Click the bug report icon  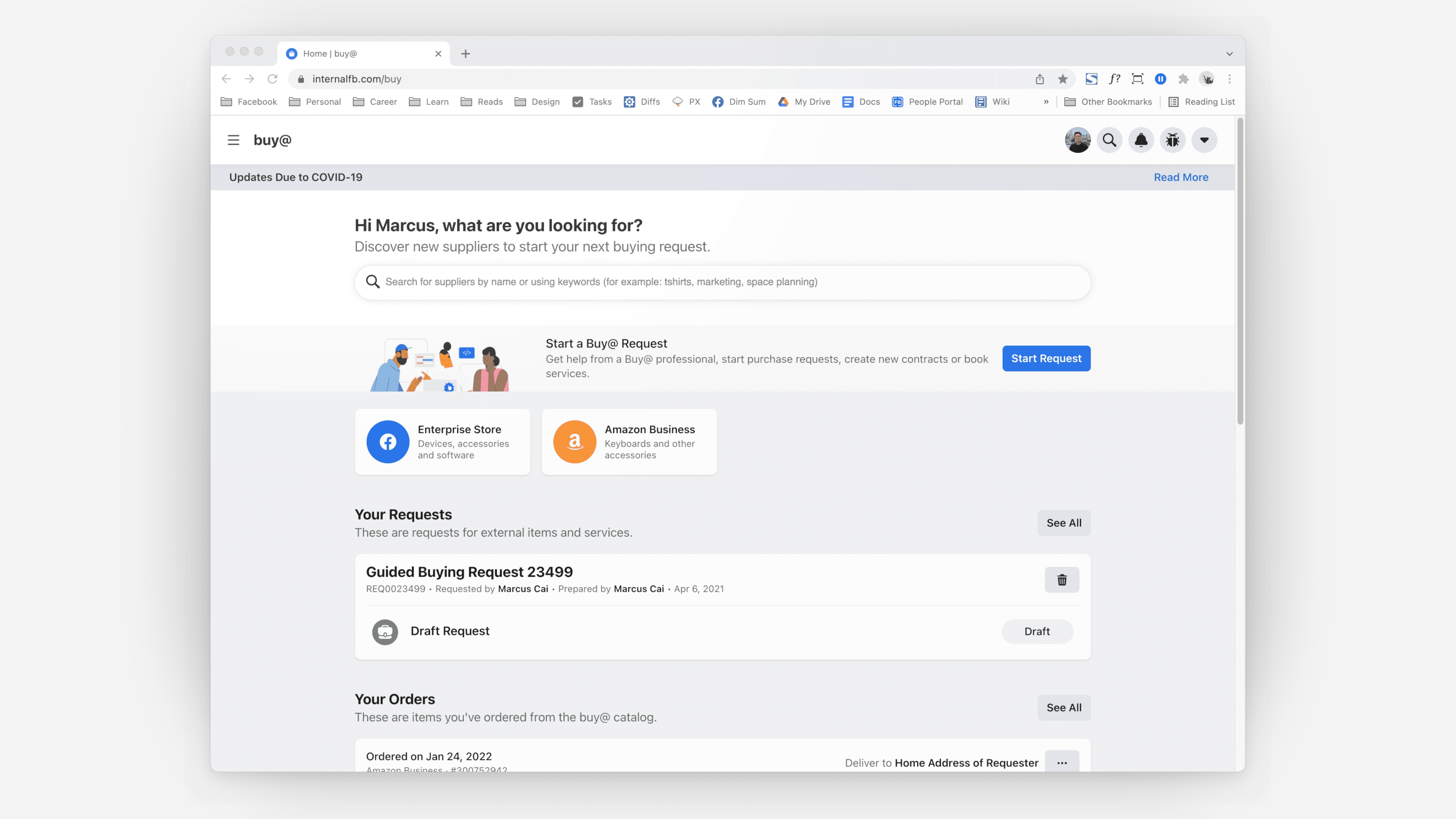1173,140
